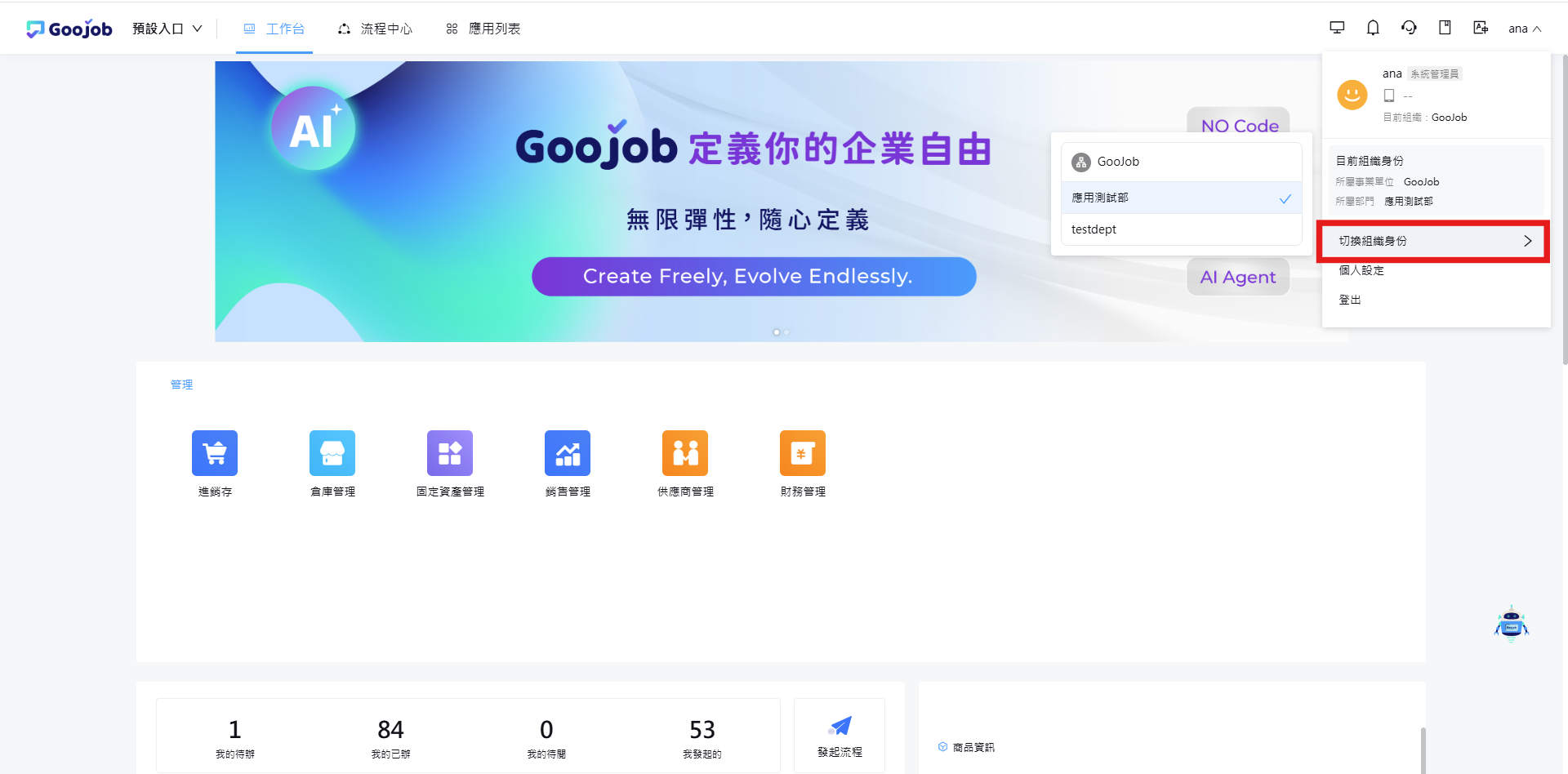Image resolution: width=1568 pixels, height=774 pixels.
Task: Select 登出 to log out
Action: [x=1350, y=300]
